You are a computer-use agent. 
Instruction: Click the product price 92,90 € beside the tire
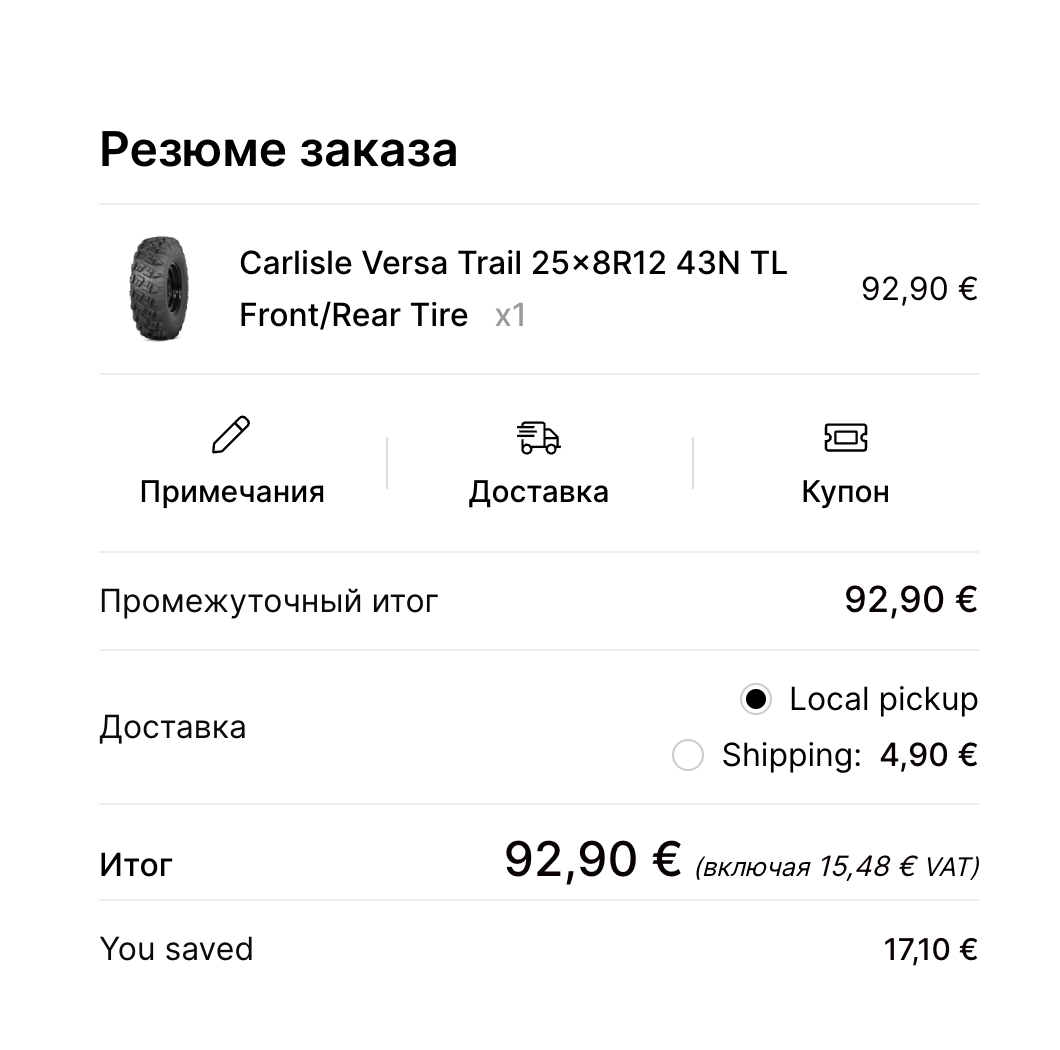coord(919,289)
